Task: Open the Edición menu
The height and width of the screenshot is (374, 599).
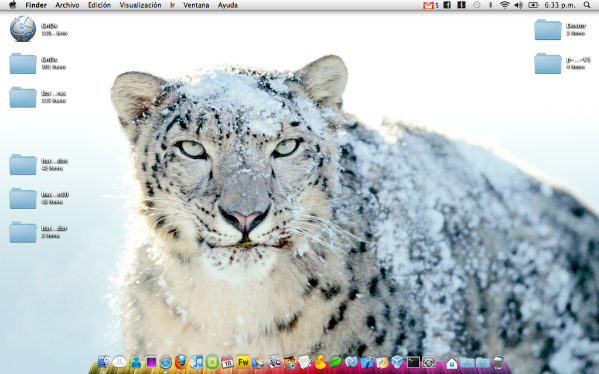Action: [99, 5]
